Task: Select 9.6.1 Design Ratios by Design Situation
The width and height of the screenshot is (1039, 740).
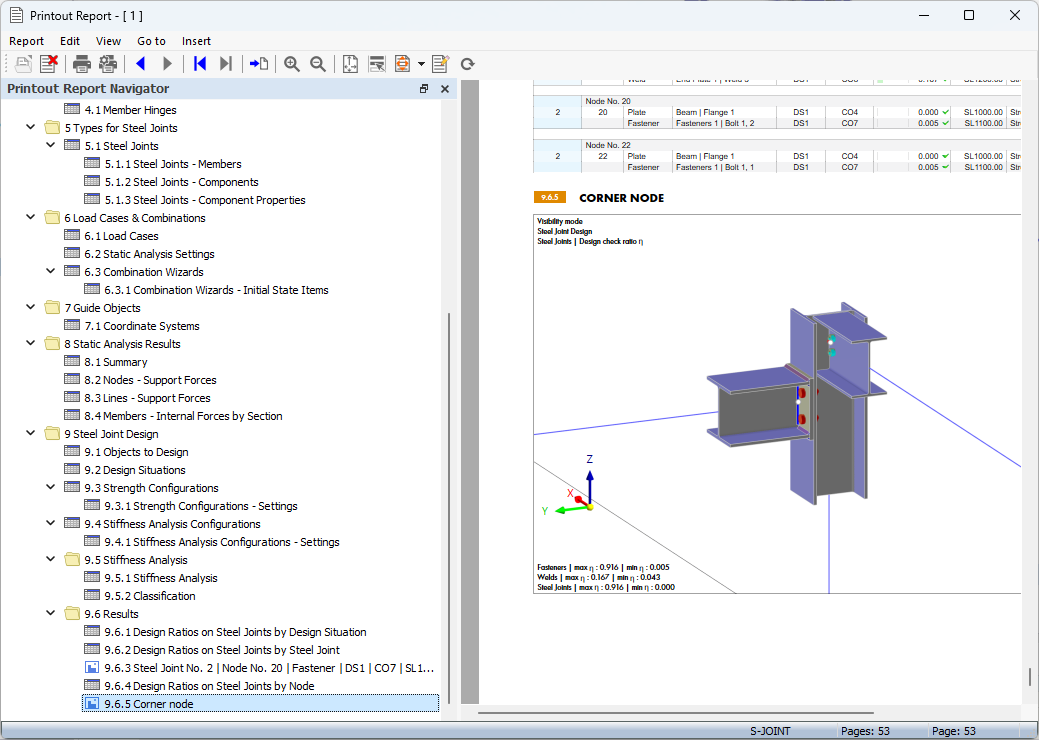Action: click(235, 632)
